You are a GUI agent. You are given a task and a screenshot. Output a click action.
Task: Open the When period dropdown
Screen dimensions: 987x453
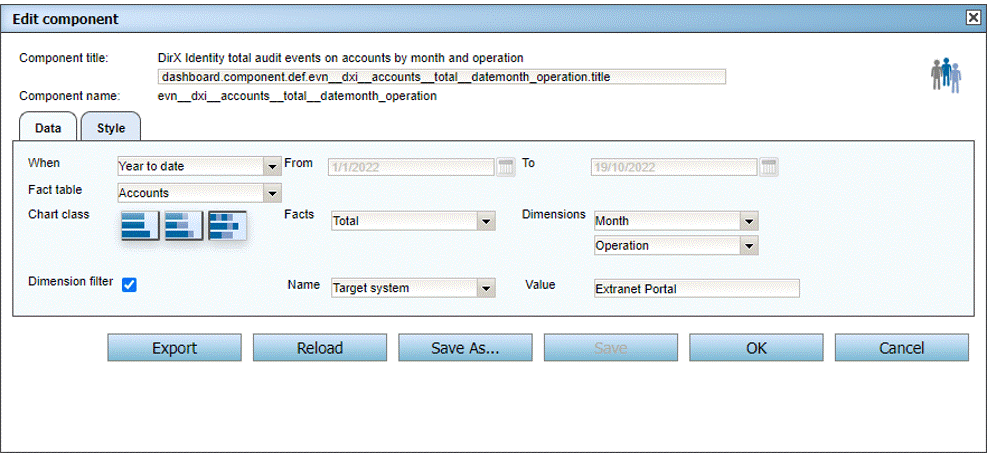(x=272, y=167)
